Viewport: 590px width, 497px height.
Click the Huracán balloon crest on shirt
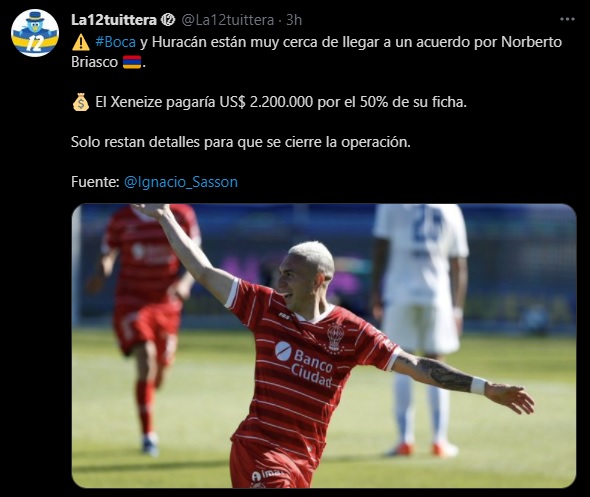tap(336, 337)
